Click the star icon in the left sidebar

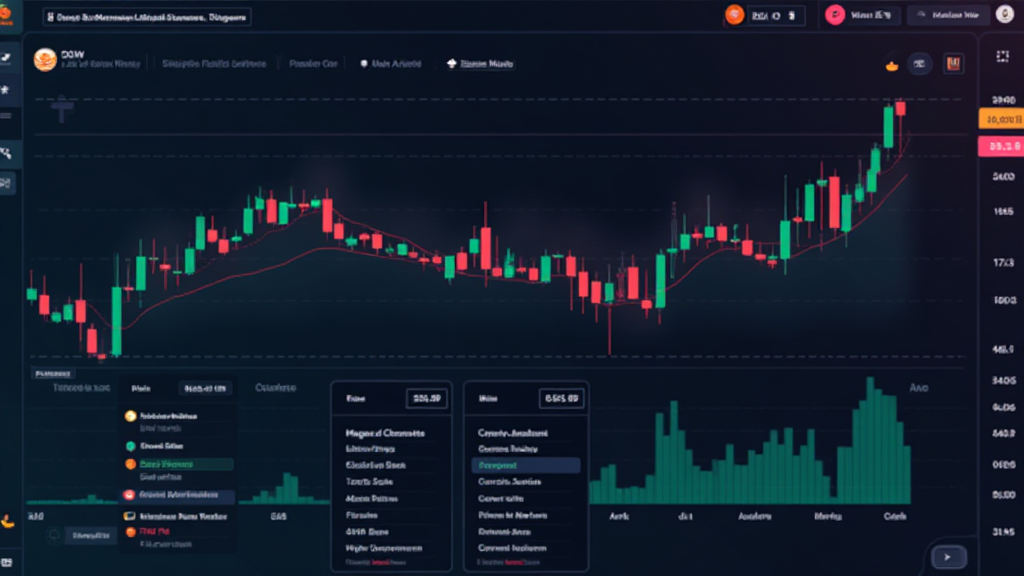tap(7, 90)
